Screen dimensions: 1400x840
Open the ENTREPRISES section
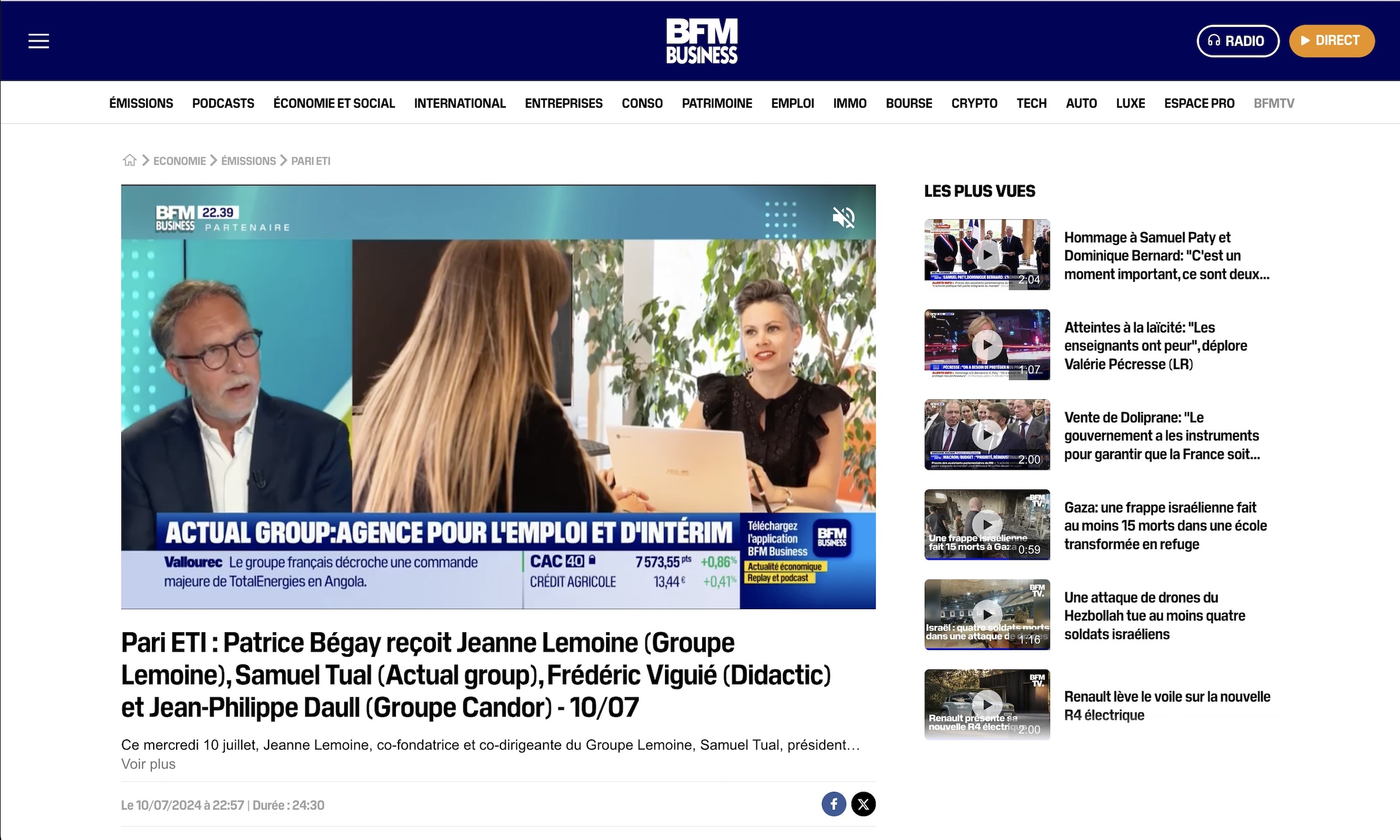(564, 103)
